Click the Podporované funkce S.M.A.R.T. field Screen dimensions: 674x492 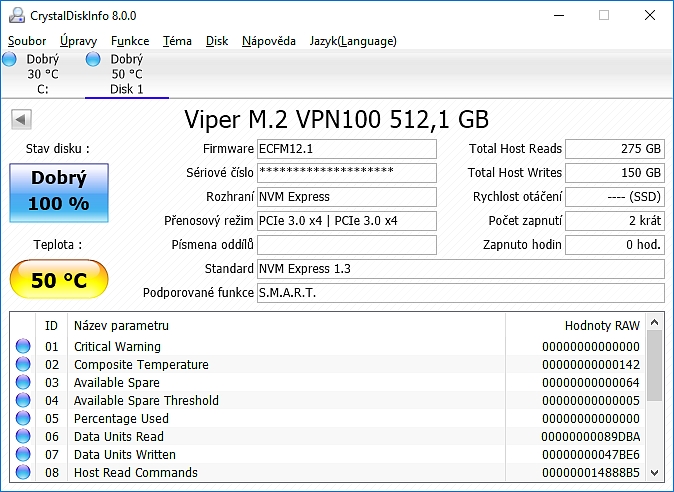[x=461, y=293]
